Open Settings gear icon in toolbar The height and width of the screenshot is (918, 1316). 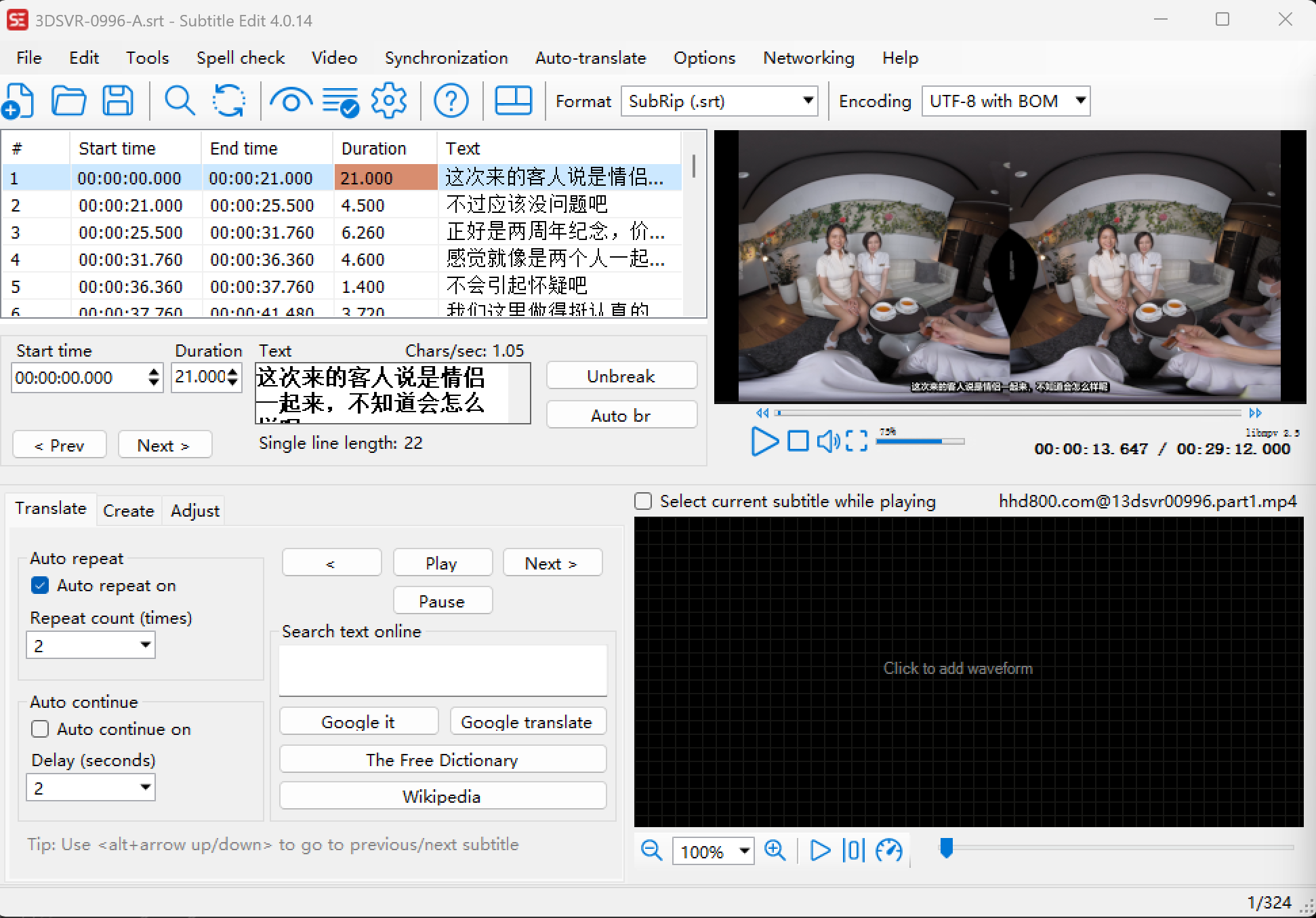coord(389,101)
